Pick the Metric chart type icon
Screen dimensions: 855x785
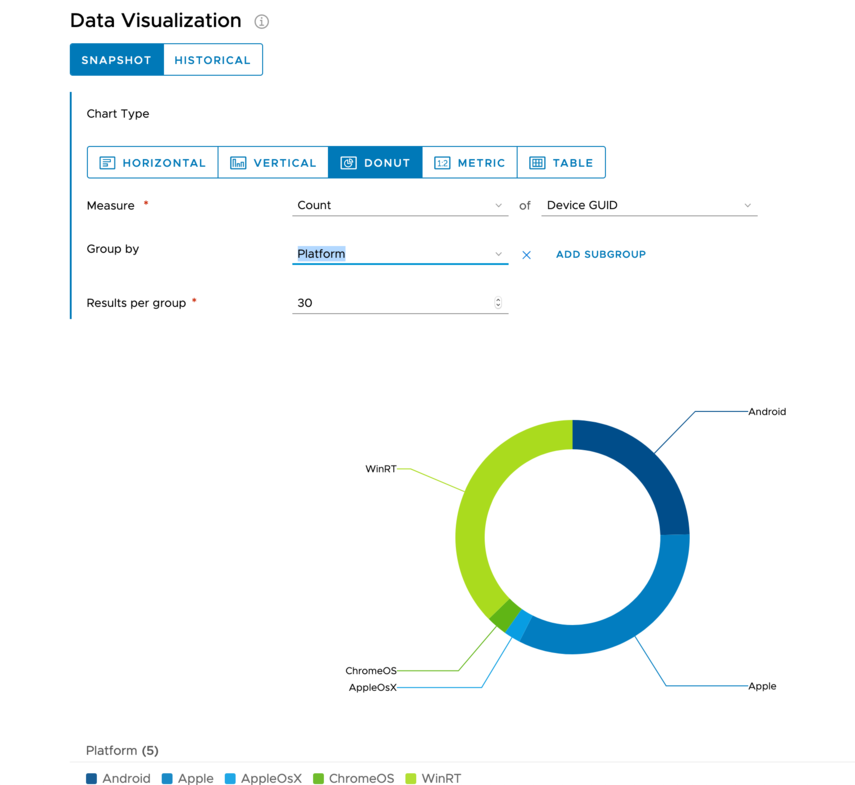pyautogui.click(x=442, y=163)
